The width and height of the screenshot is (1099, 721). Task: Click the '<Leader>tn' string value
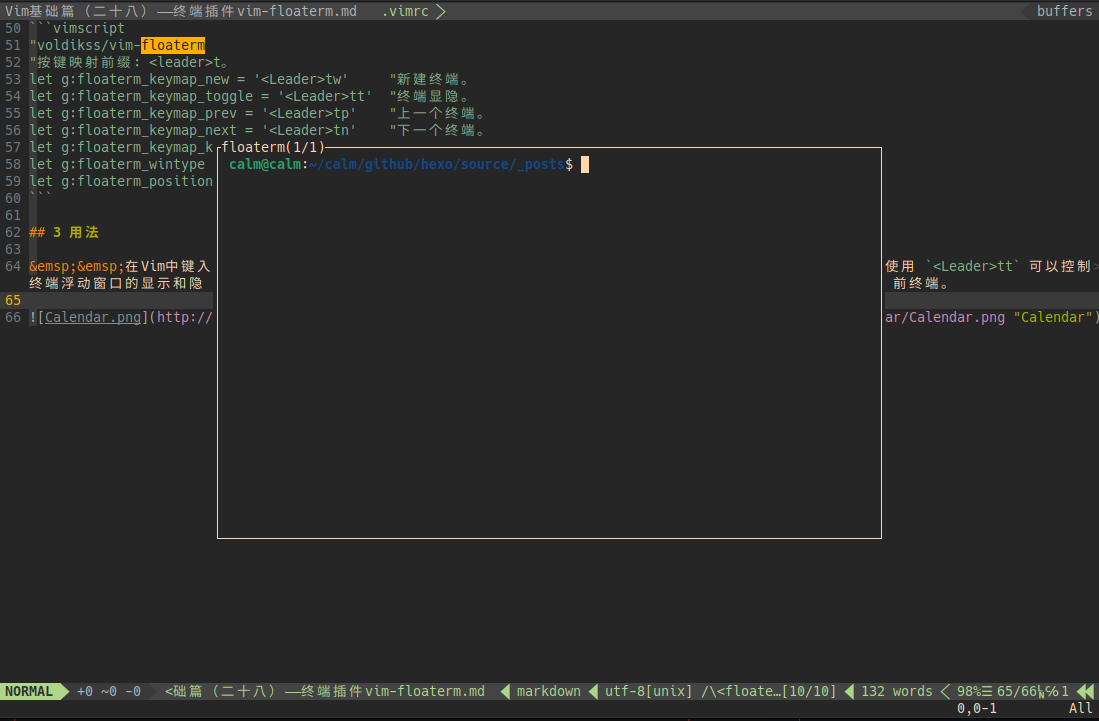tap(309, 130)
